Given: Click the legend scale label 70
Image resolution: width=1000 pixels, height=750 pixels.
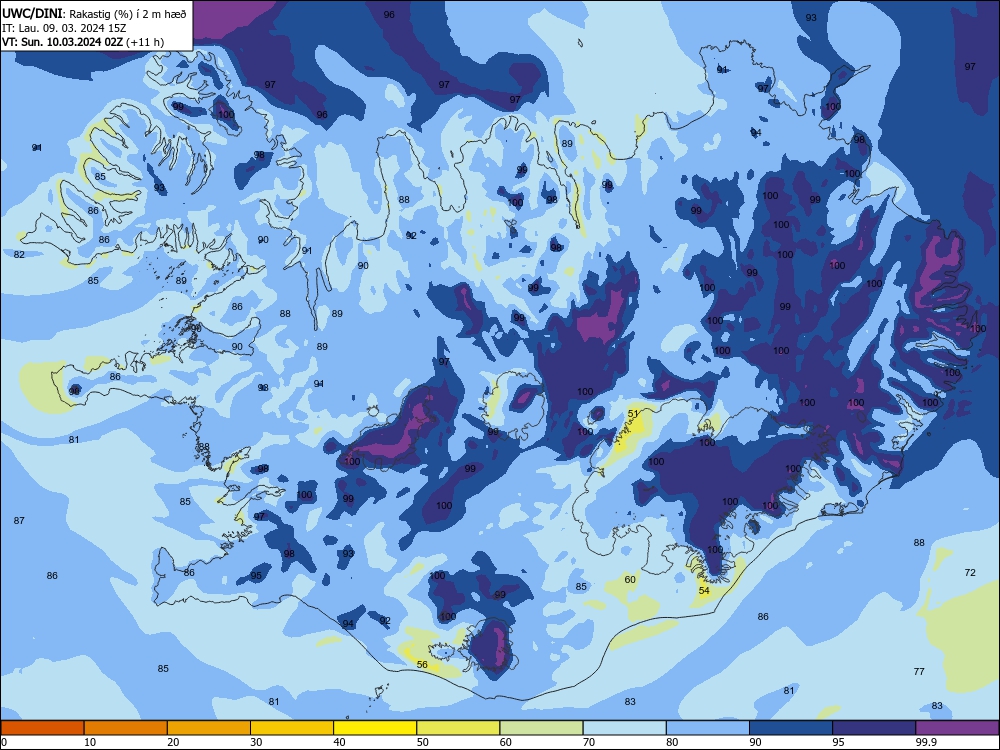Looking at the screenshot, I should [589, 742].
